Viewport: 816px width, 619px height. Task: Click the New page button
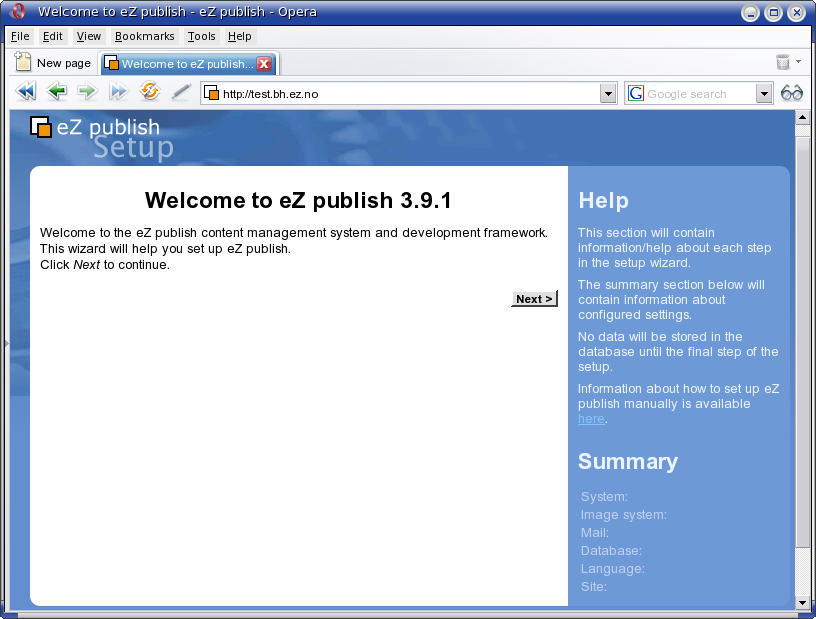pyautogui.click(x=53, y=63)
